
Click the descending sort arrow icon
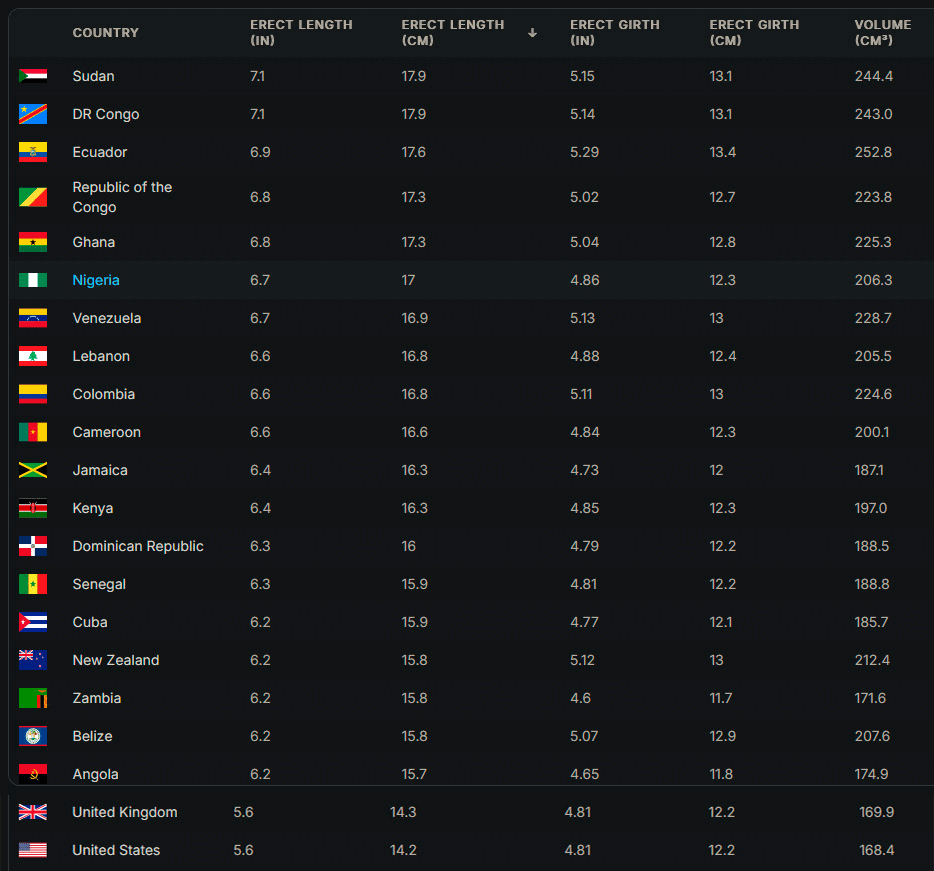pos(533,33)
